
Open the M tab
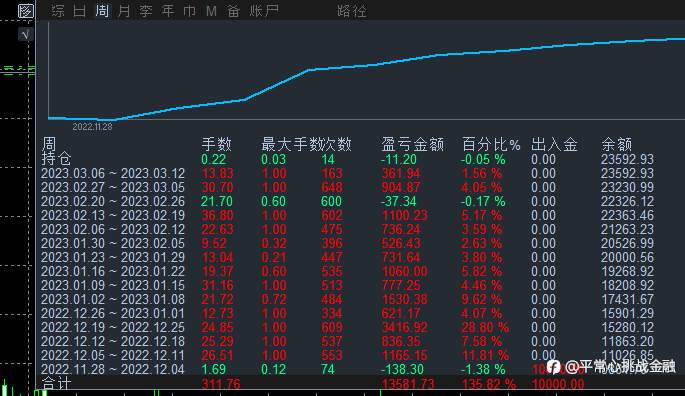(x=211, y=10)
